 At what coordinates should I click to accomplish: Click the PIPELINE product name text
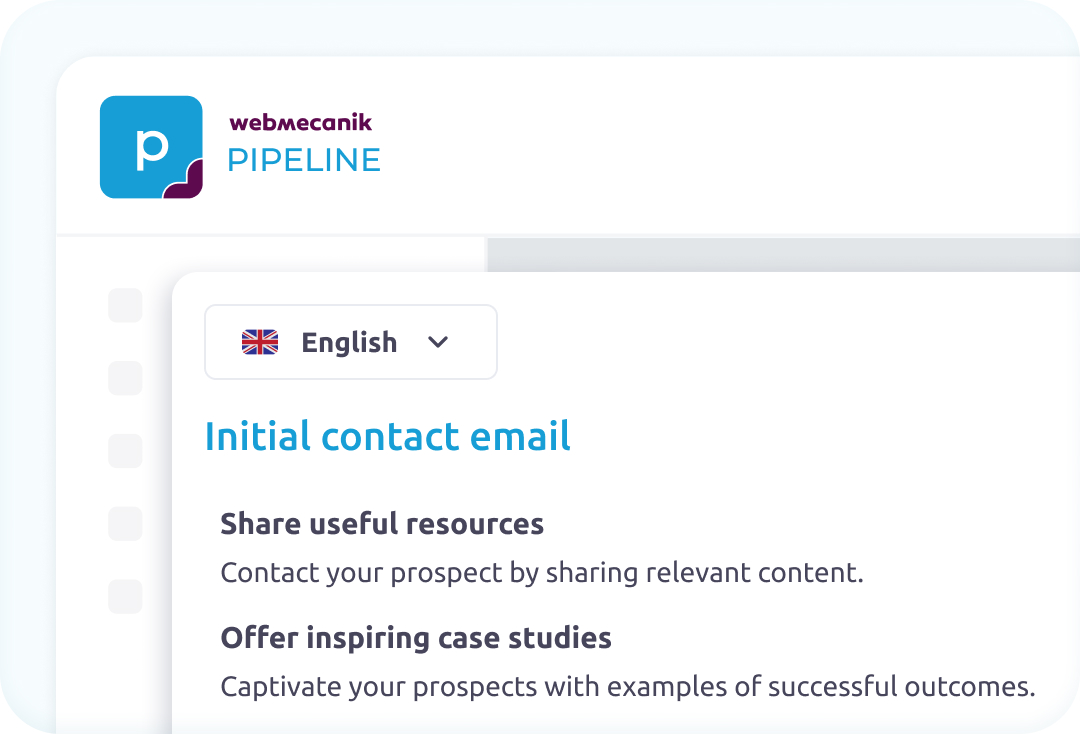(304, 160)
